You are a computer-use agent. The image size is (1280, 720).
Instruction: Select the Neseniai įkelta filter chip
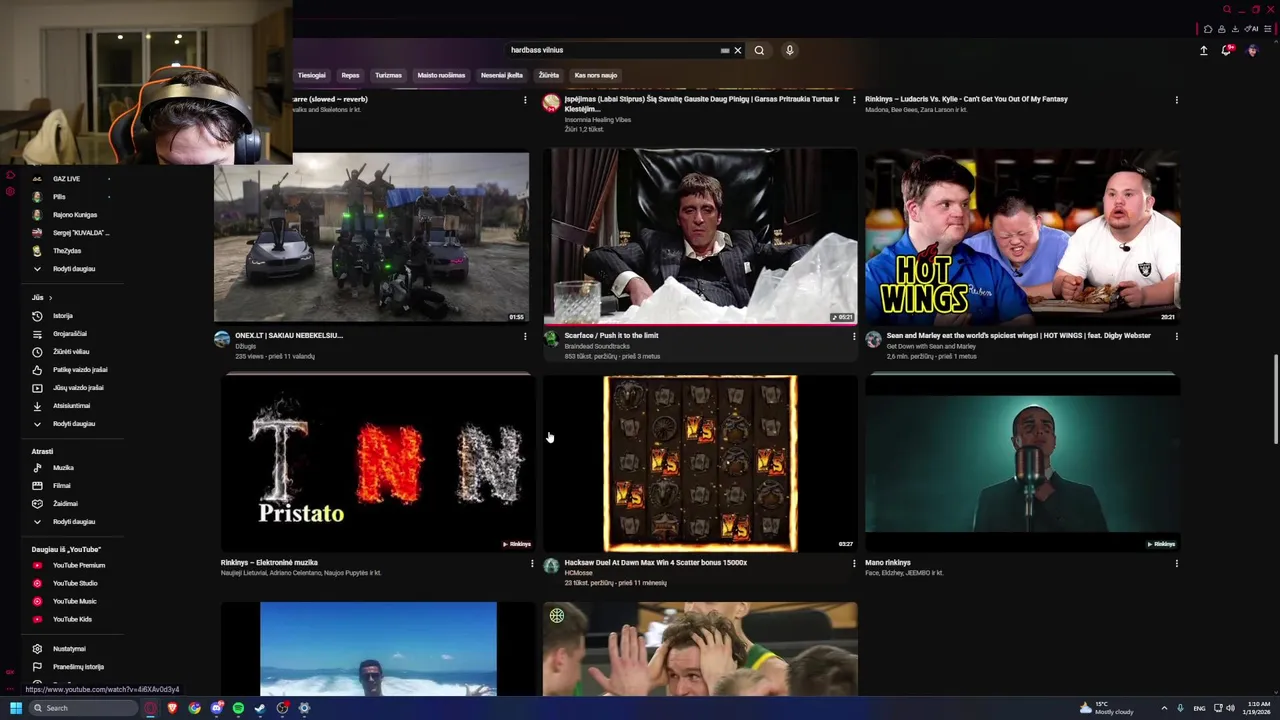[502, 75]
